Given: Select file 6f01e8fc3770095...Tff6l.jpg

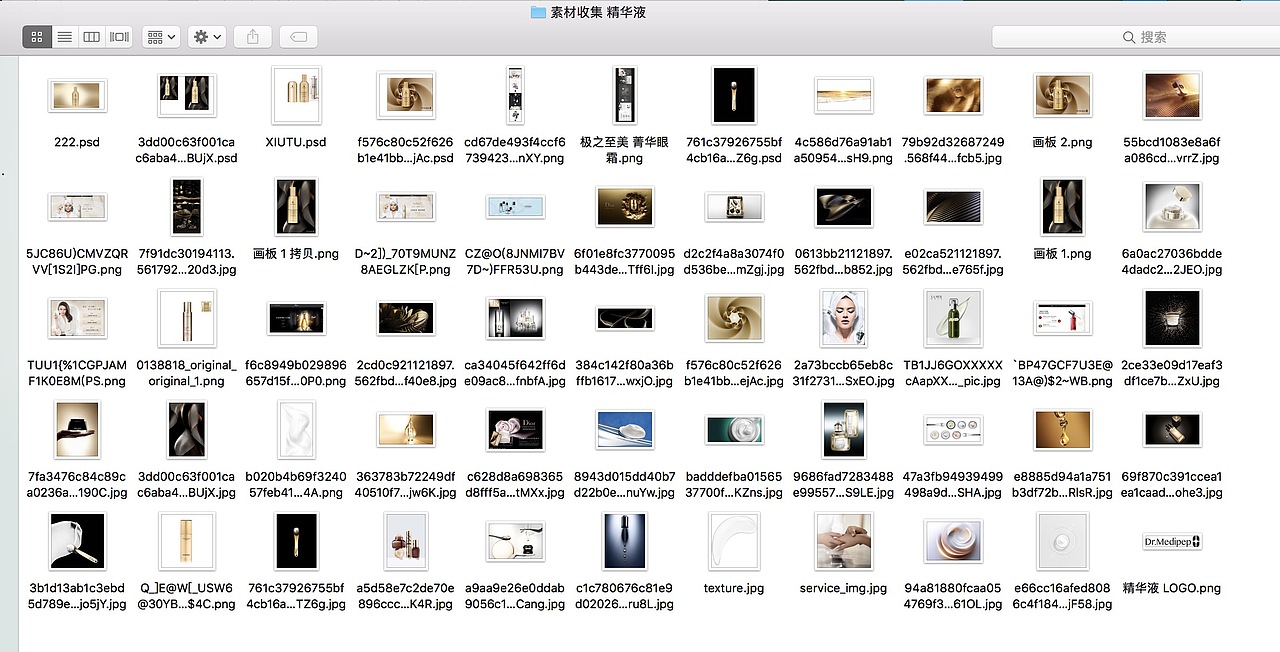Looking at the screenshot, I should pyautogui.click(x=624, y=207).
